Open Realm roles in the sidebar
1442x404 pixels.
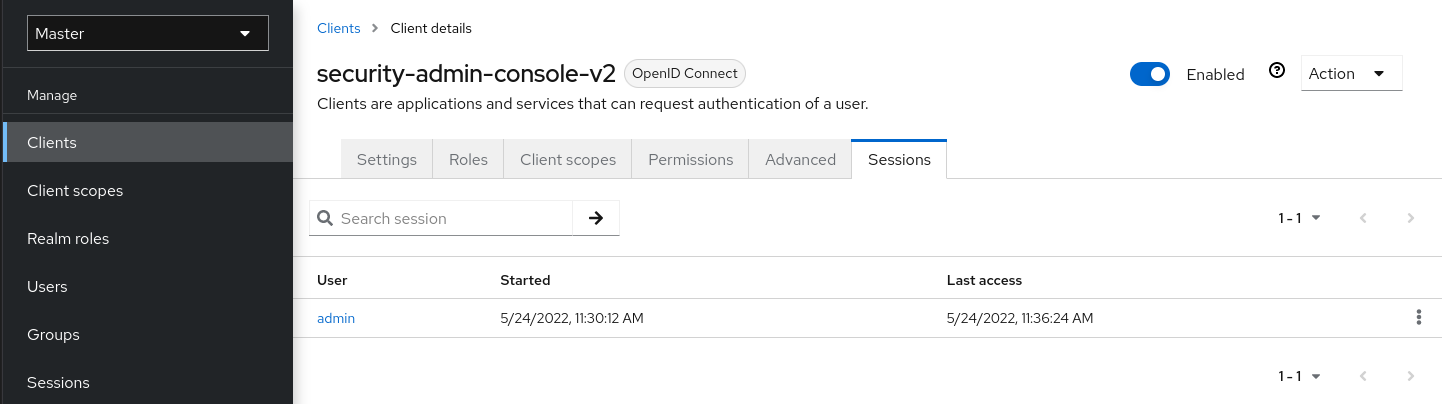68,239
